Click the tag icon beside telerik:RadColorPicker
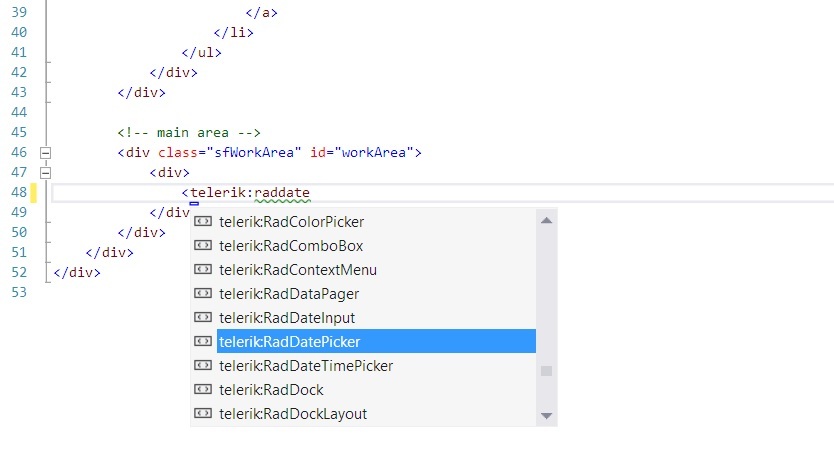This screenshot has height=471, width=834. click(x=203, y=221)
